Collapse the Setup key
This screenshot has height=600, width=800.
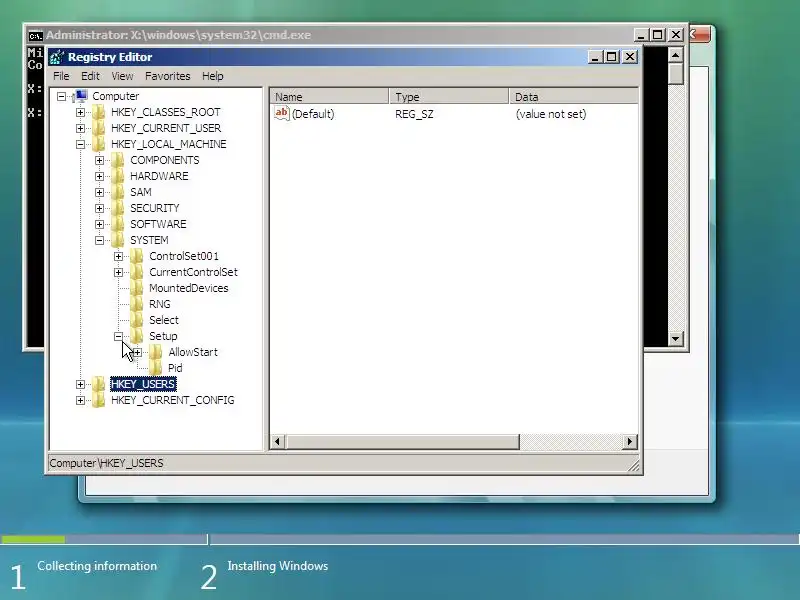point(118,336)
